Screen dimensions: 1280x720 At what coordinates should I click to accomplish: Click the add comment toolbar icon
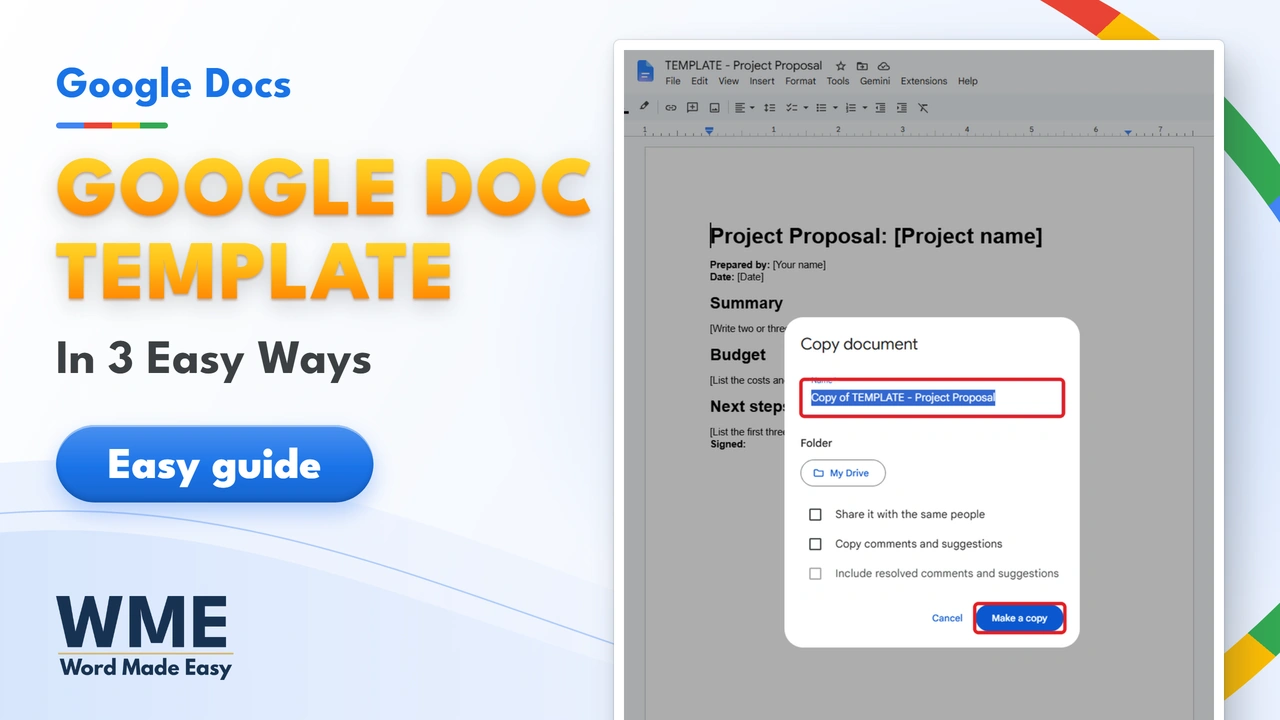point(692,108)
